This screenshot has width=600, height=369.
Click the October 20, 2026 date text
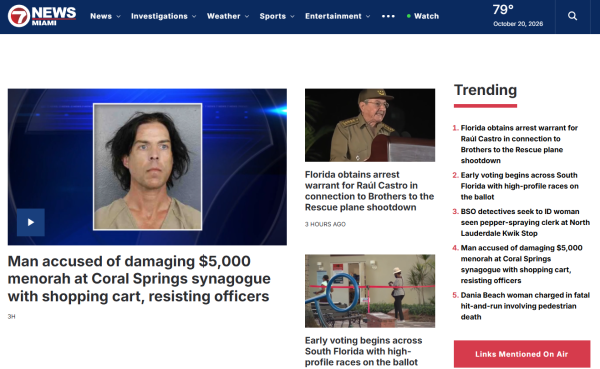pos(518,24)
